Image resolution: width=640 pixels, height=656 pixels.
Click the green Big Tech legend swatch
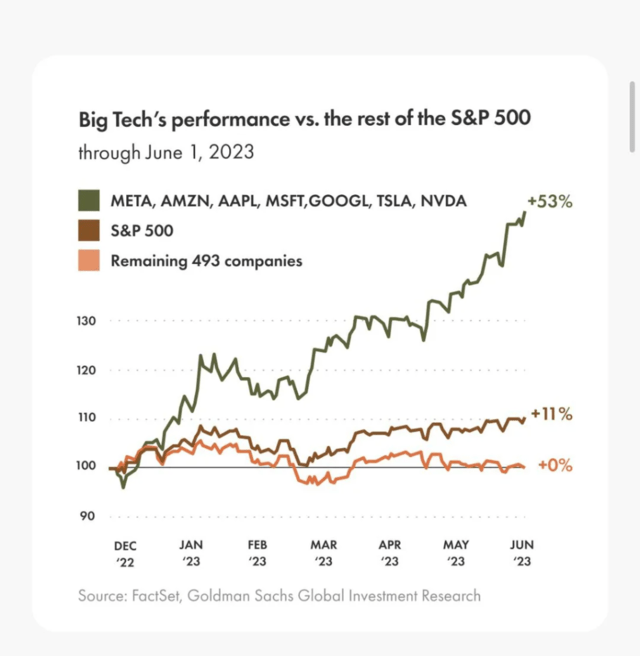point(89,200)
